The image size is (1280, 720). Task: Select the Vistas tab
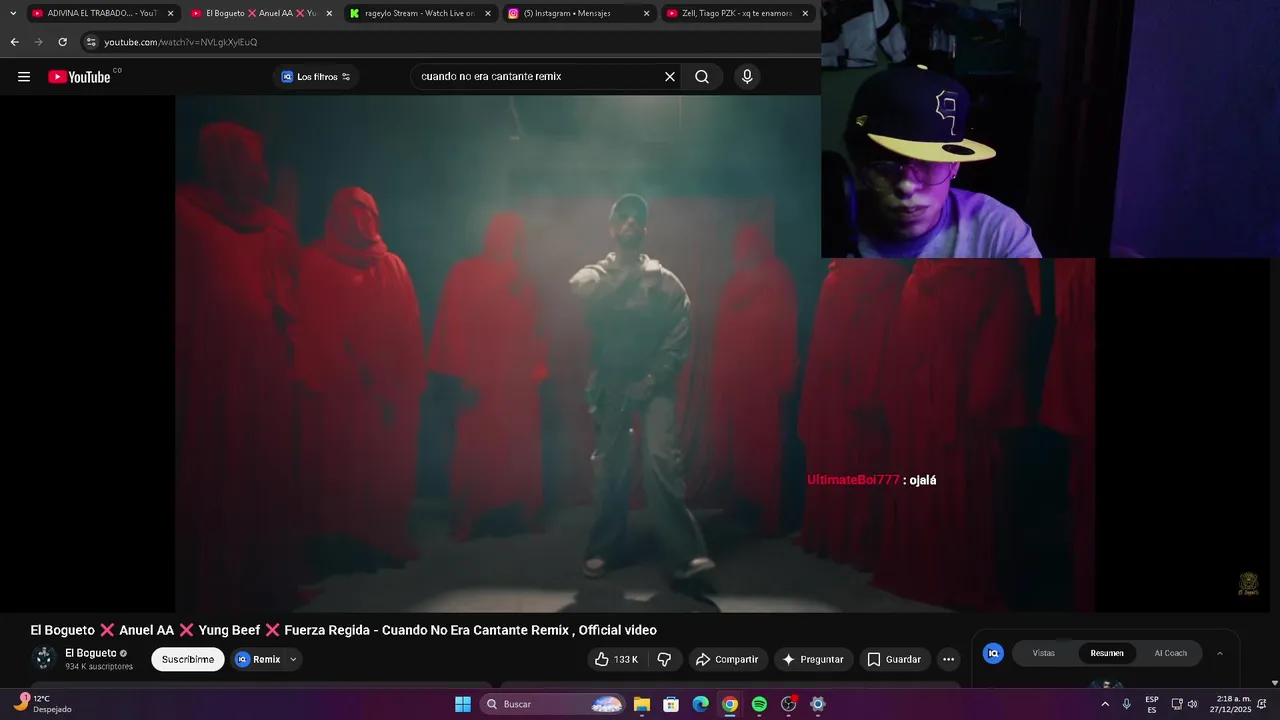(1044, 653)
